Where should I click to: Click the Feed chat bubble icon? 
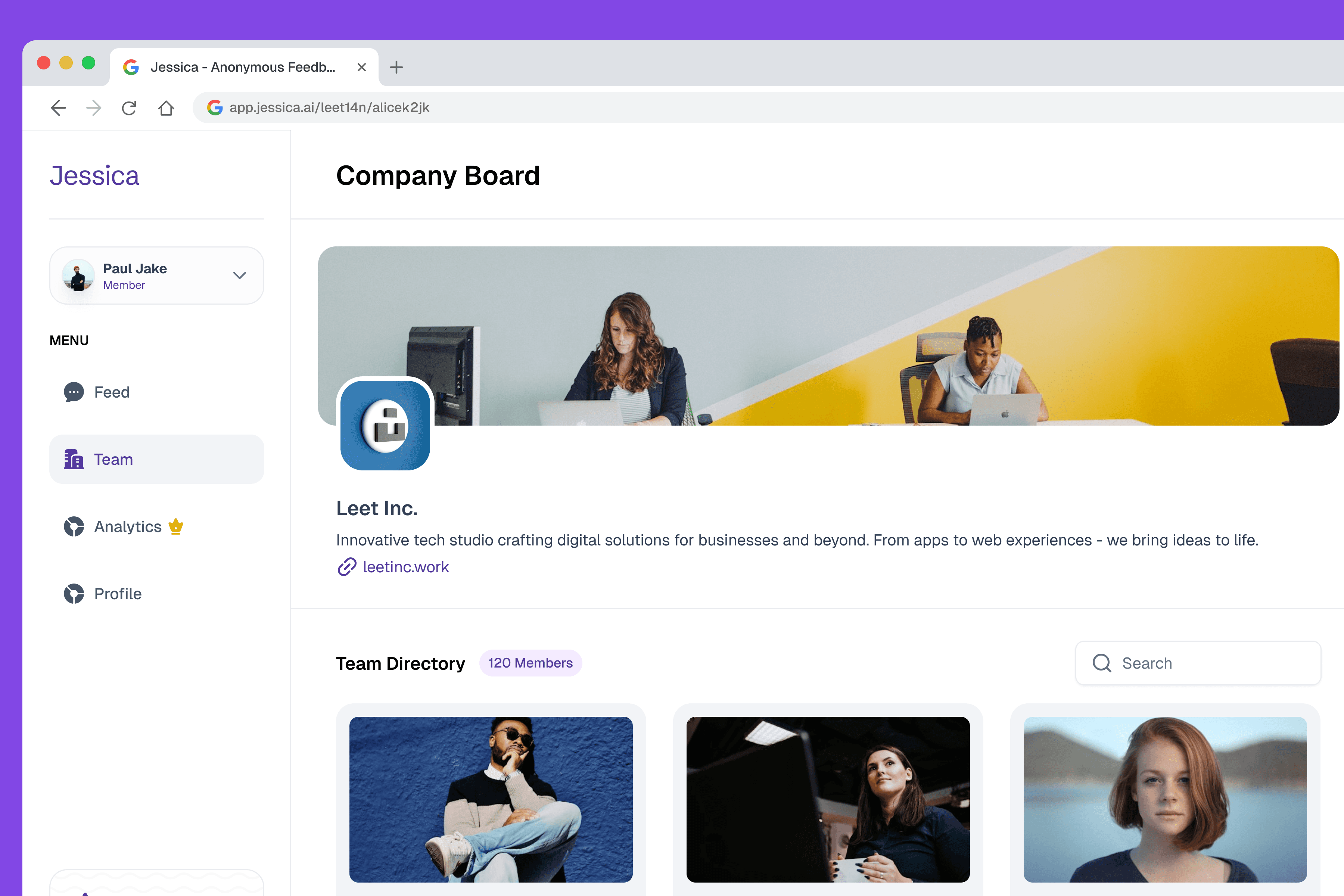click(x=74, y=392)
